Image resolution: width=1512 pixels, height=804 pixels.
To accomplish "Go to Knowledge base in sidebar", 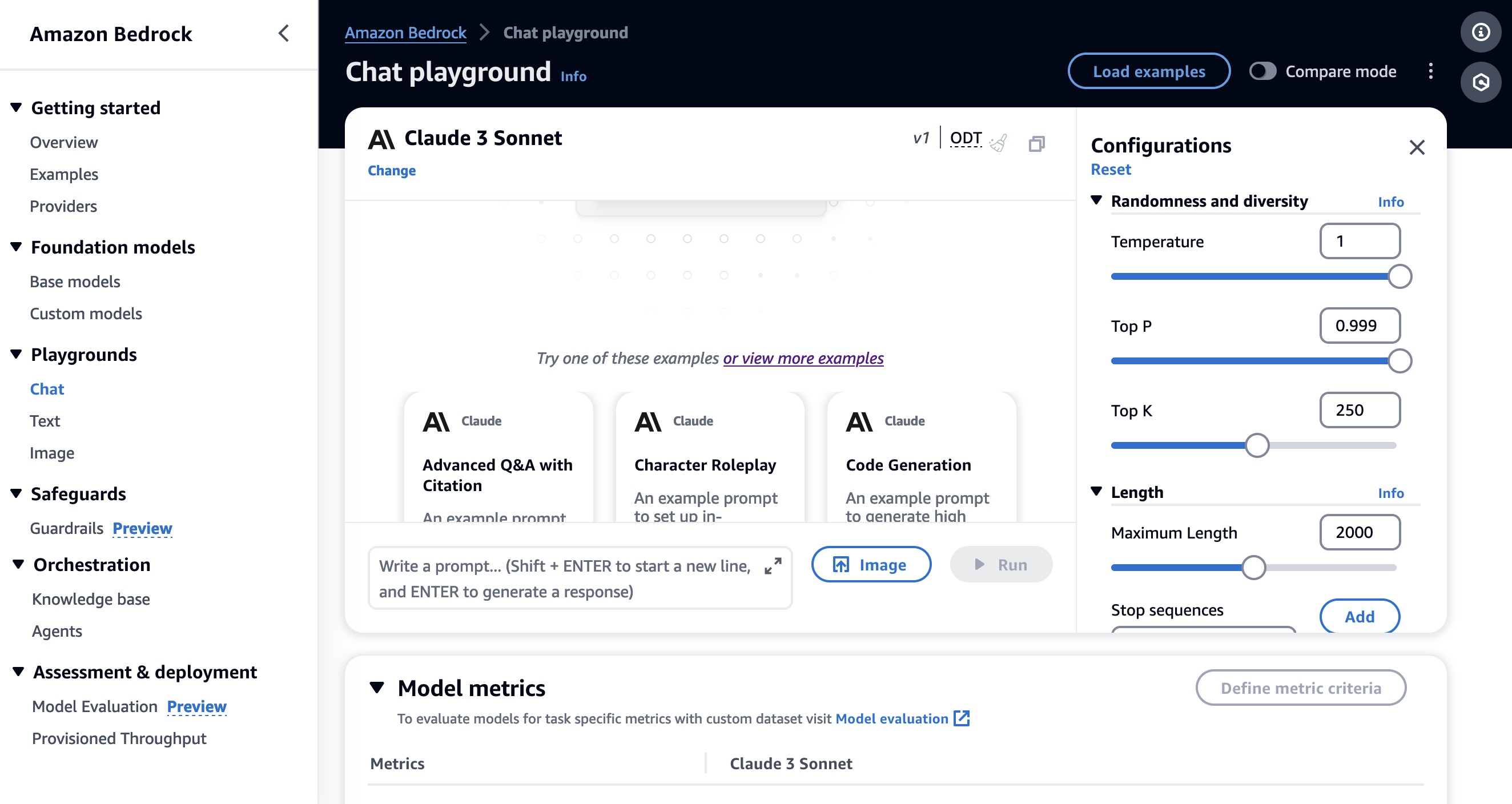I will tap(91, 598).
